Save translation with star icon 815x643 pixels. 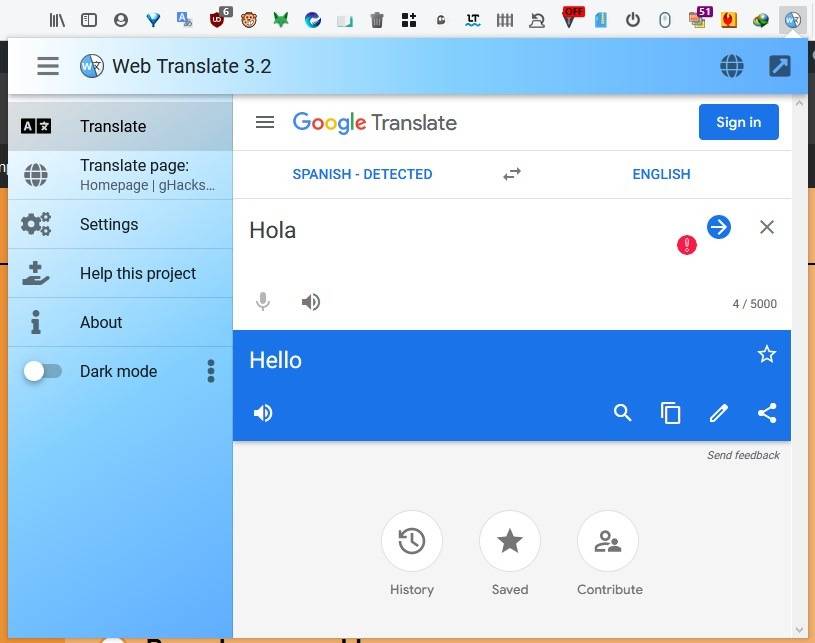point(767,355)
